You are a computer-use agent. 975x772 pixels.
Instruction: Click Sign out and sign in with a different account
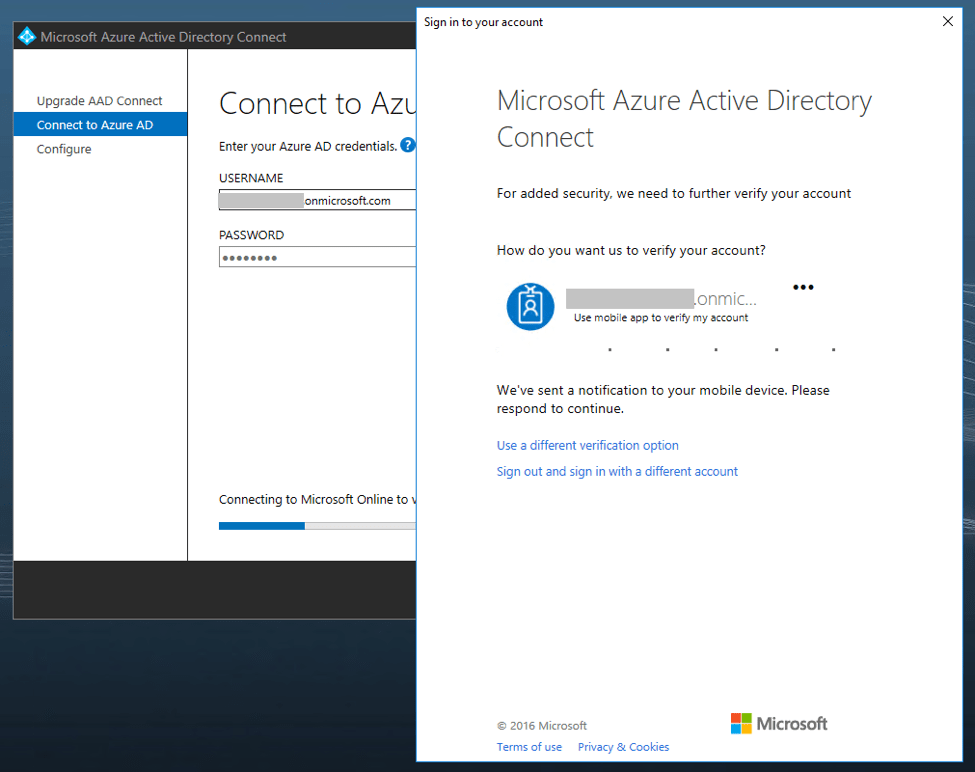617,471
